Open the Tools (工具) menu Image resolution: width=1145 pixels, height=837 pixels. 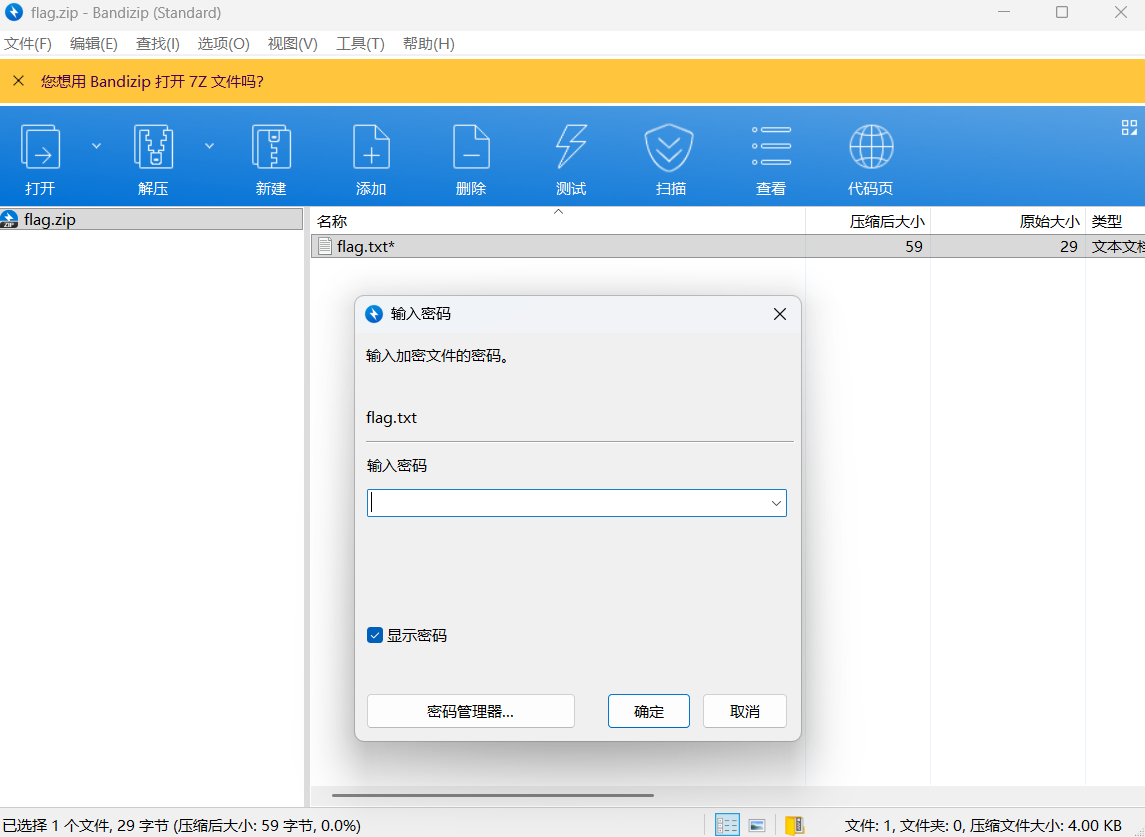(360, 44)
